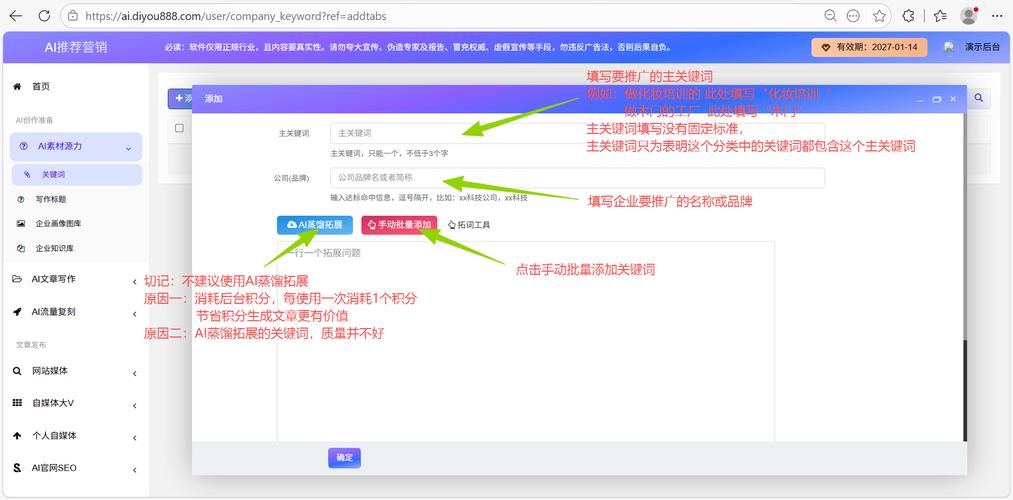Image resolution: width=1013 pixels, height=500 pixels.
Task: Click the 主关键词 input field
Action: click(577, 133)
